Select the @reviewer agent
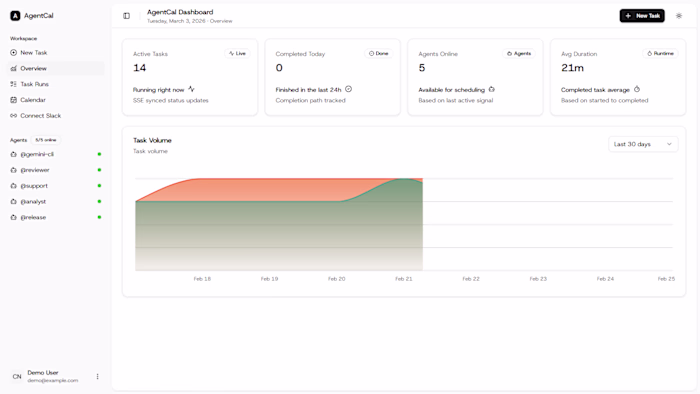The width and height of the screenshot is (700, 394). click(x=56, y=170)
